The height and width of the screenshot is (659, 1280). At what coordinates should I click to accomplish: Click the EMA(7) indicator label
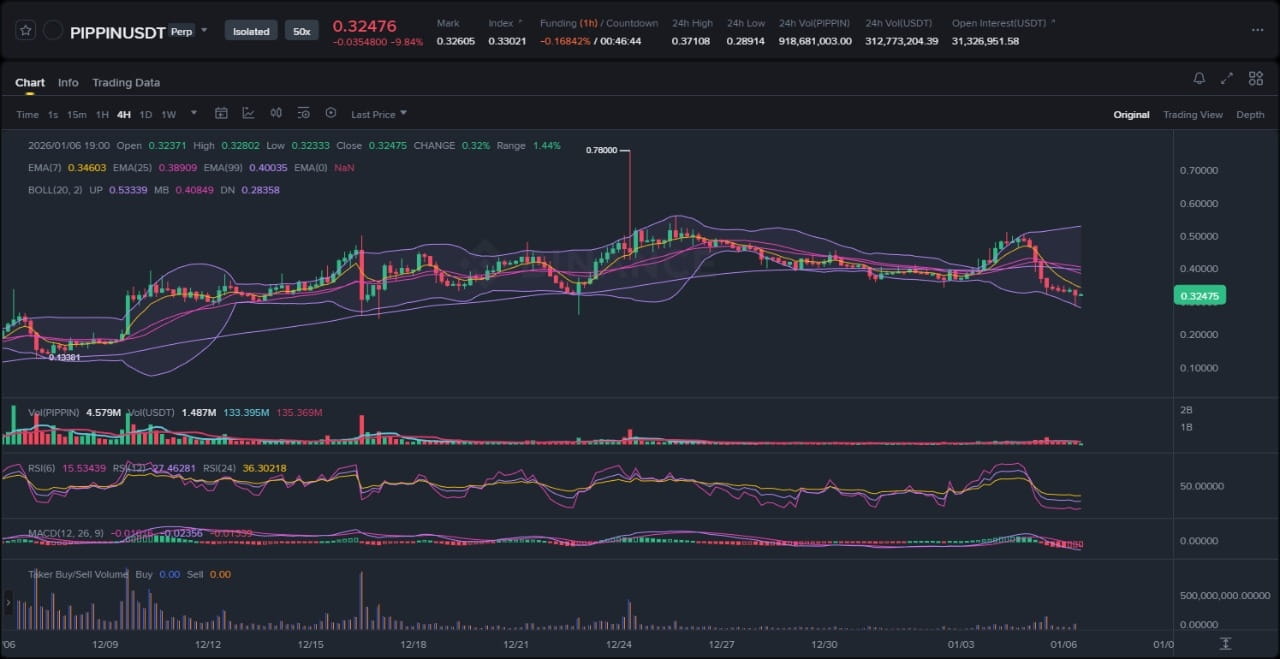(45, 168)
